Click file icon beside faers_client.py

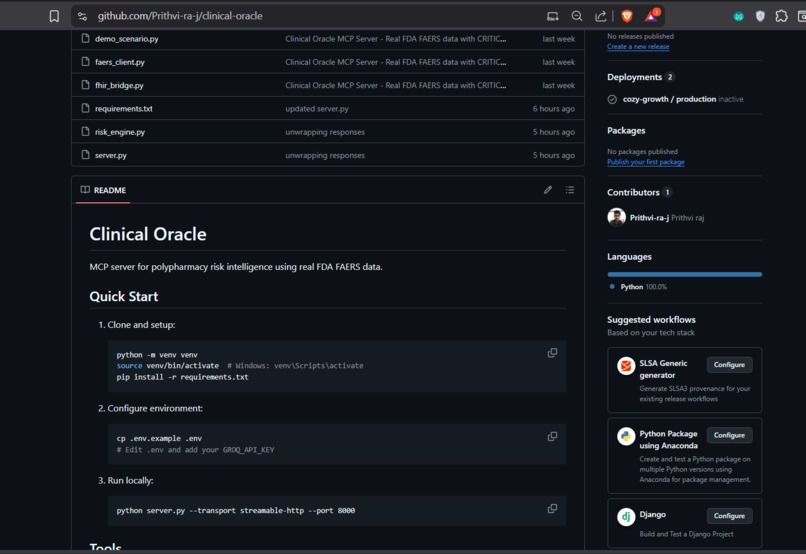(85, 62)
